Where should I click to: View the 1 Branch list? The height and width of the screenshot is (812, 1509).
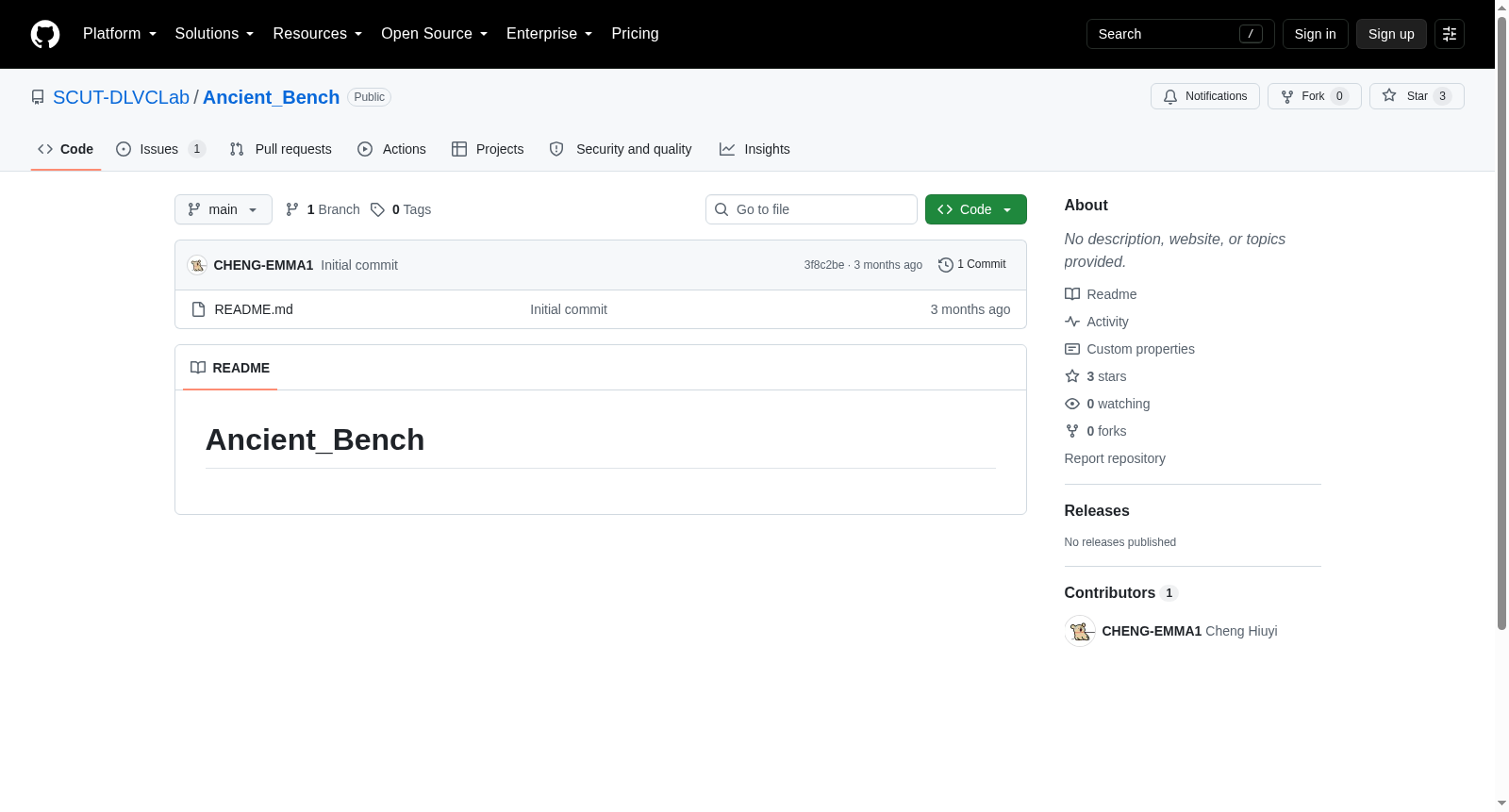323,209
